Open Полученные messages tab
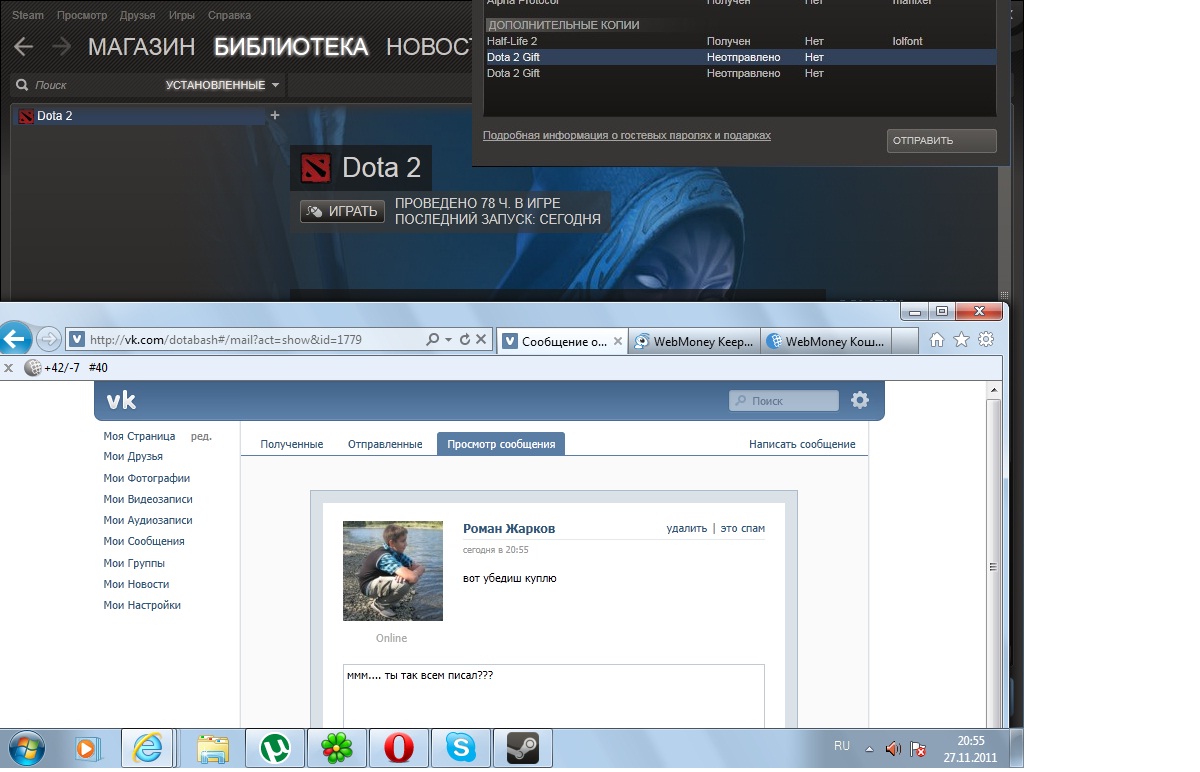Screen dimensions: 1200x772 coord(292,444)
